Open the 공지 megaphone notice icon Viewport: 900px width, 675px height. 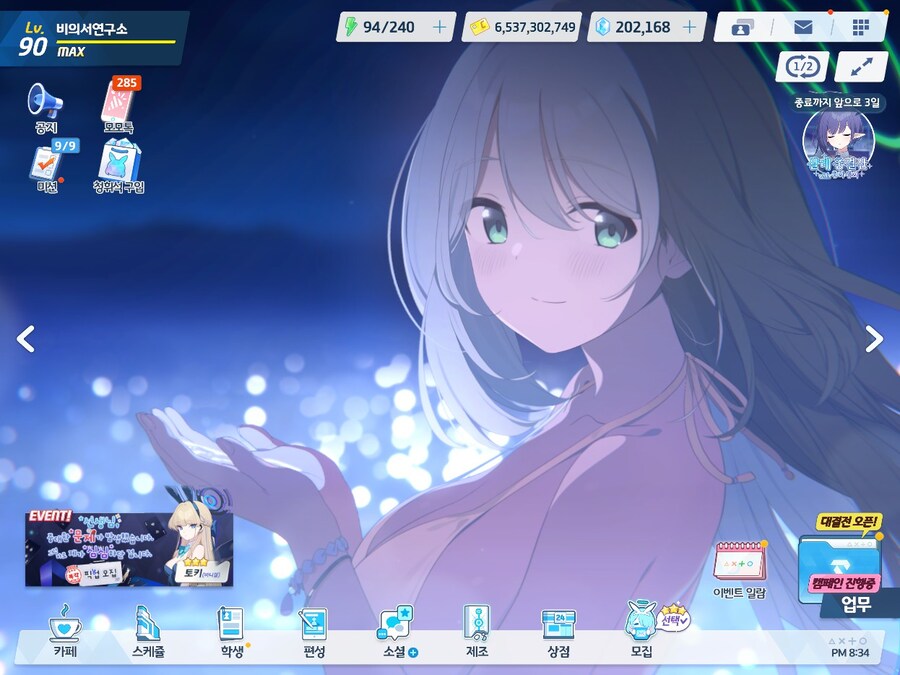[45, 108]
